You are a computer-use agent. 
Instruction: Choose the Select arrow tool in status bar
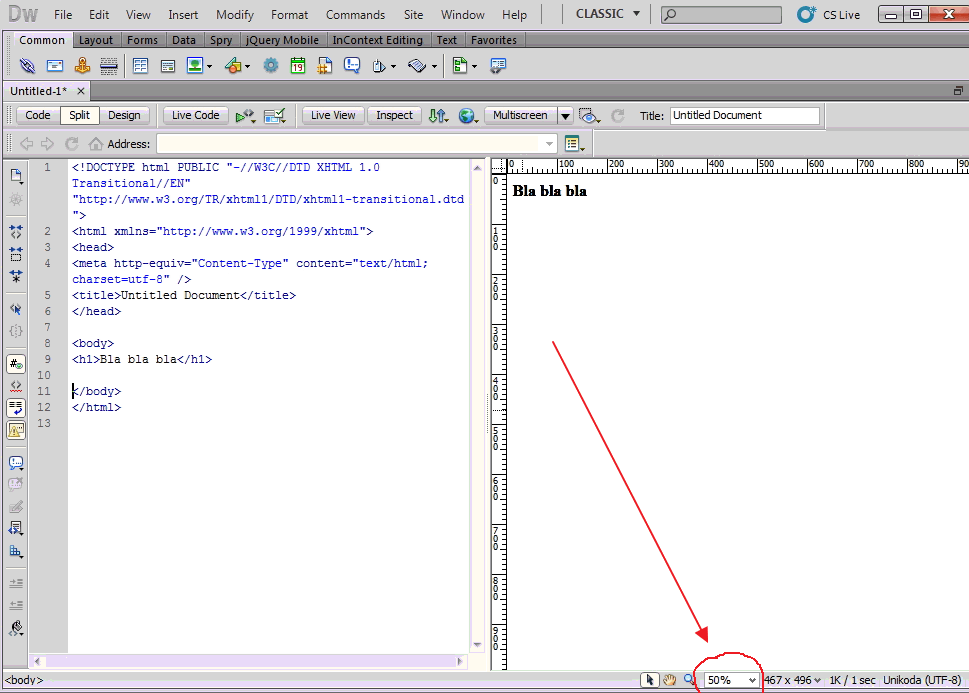click(x=649, y=680)
